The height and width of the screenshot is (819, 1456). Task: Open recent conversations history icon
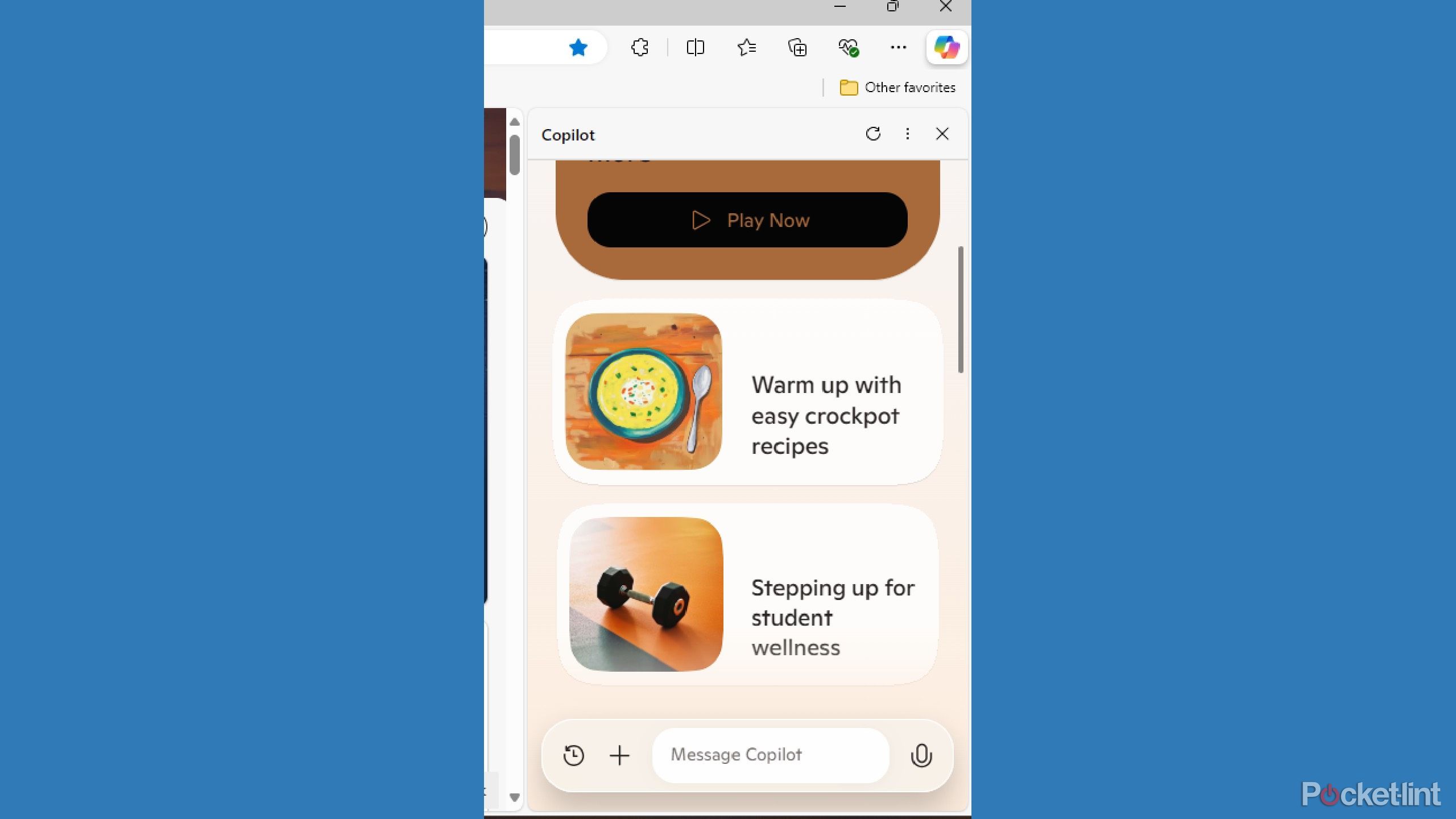(x=574, y=754)
